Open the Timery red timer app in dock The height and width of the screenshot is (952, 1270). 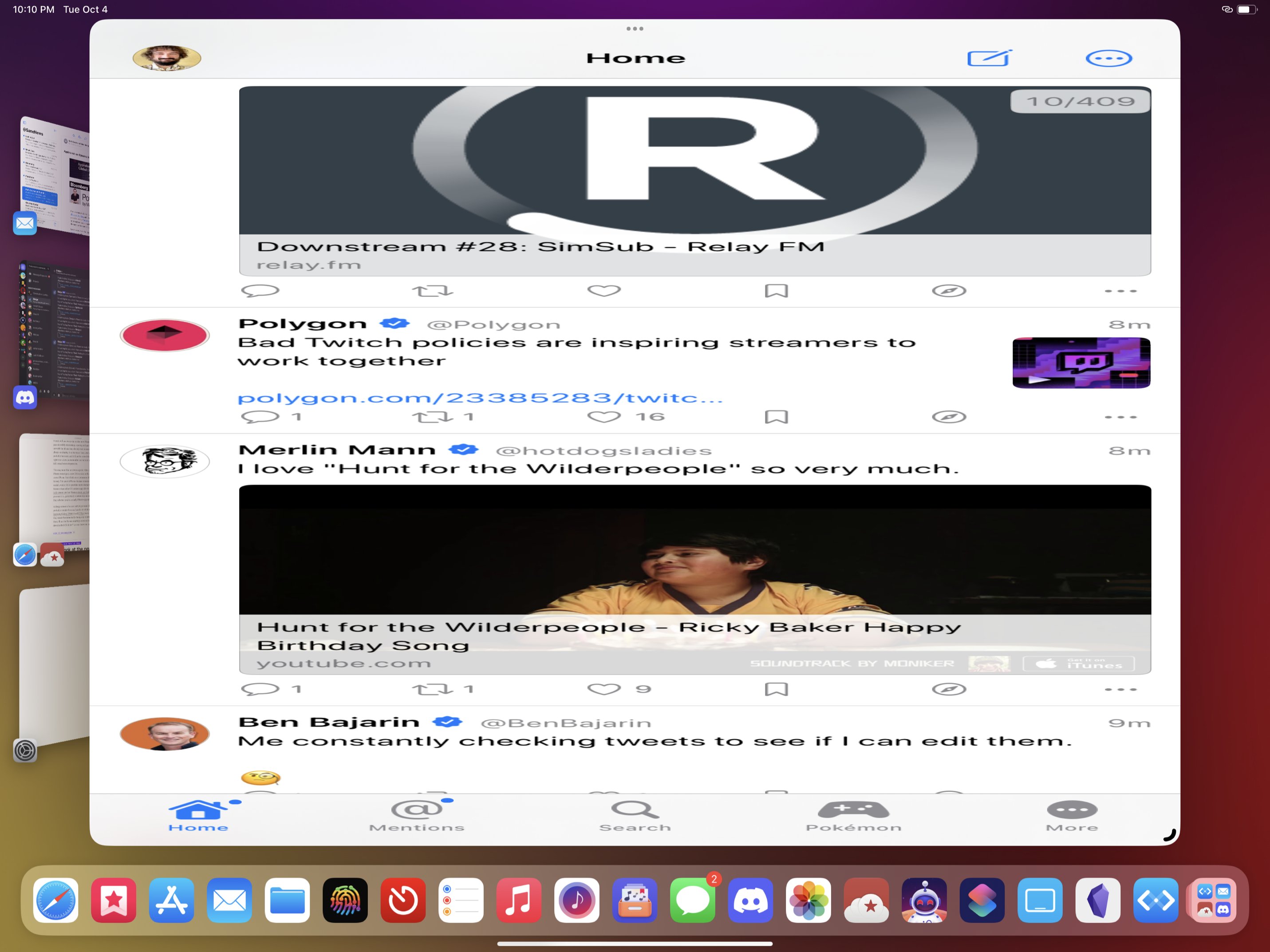pos(403,900)
